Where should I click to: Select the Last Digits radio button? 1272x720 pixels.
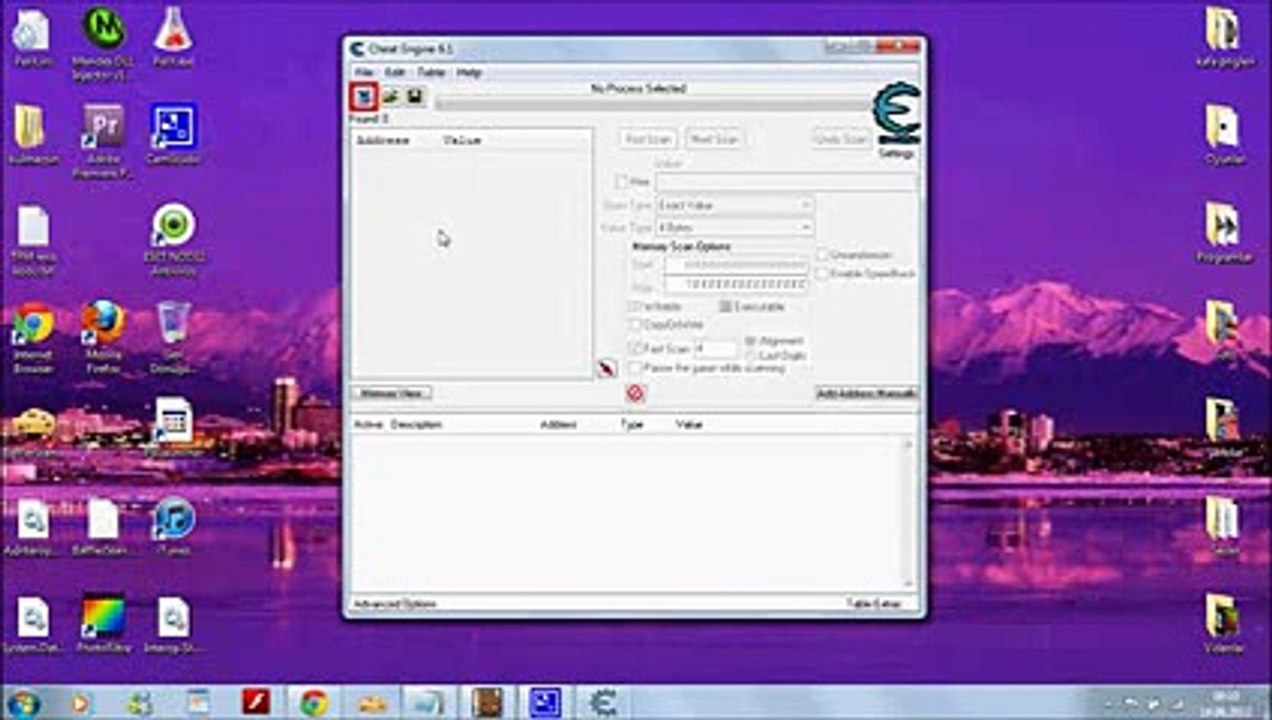(x=751, y=355)
